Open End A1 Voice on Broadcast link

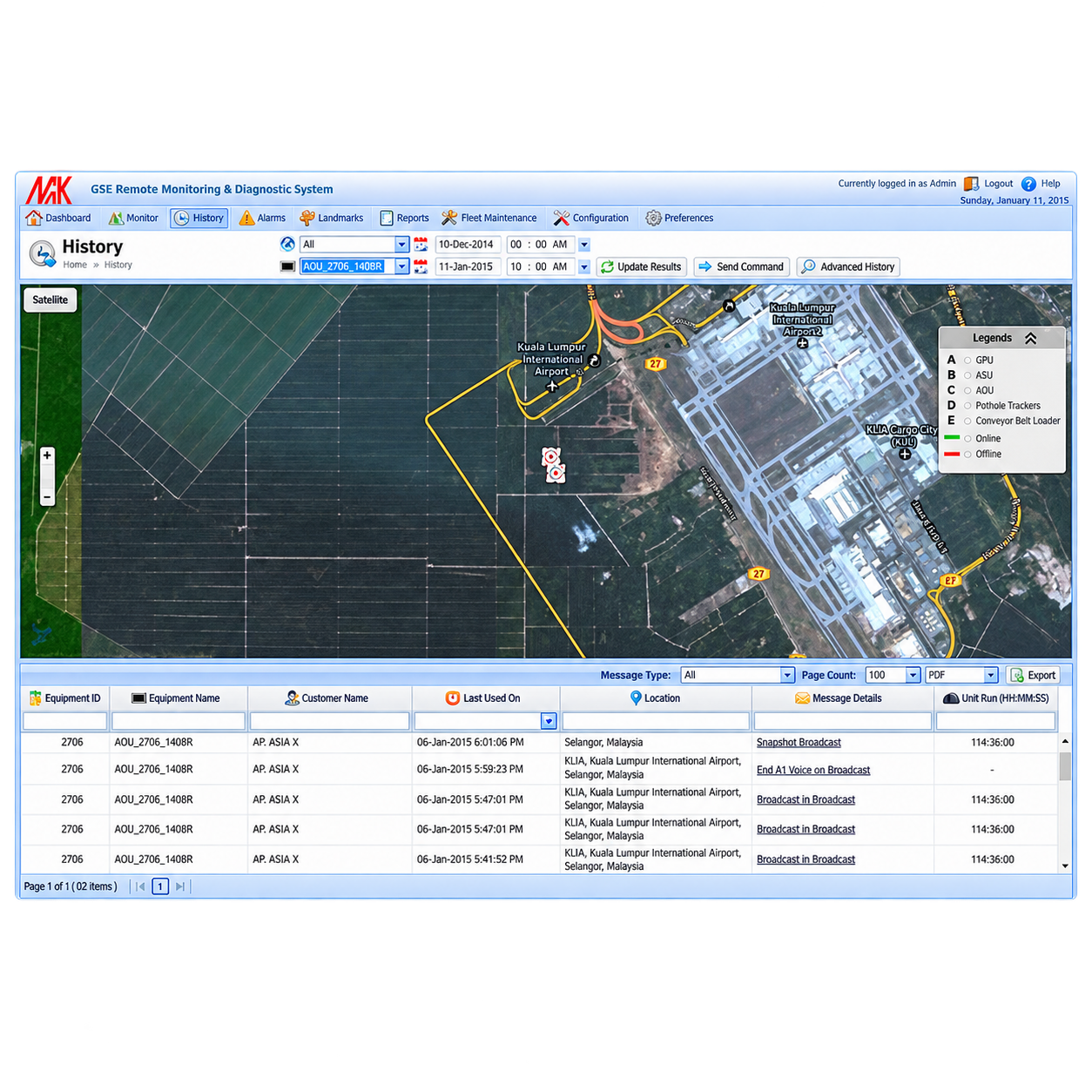813,770
